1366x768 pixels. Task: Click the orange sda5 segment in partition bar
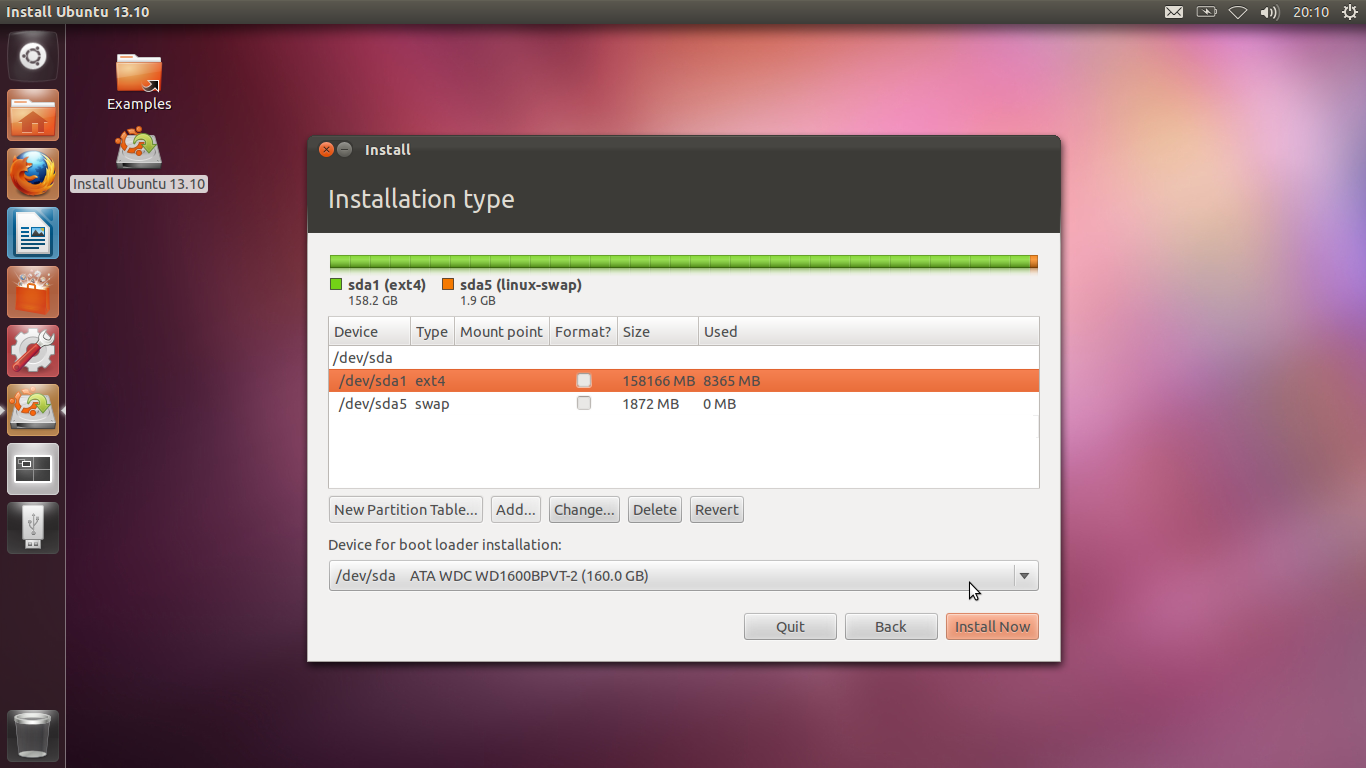[1034, 262]
